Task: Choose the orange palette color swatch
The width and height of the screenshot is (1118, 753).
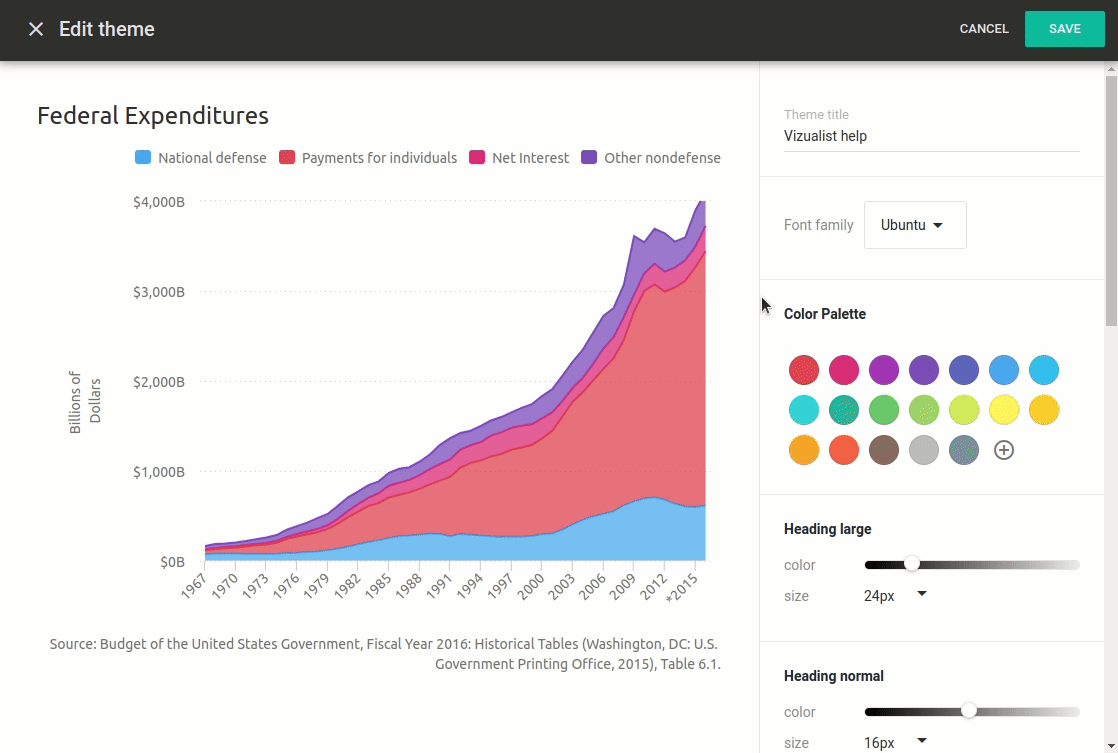Action: pos(804,450)
